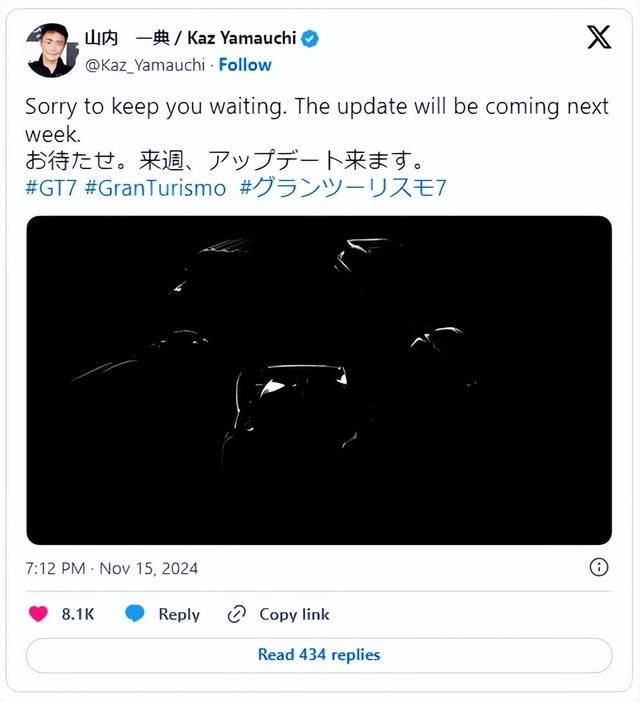The height and width of the screenshot is (702, 640).
Task: Click the blue verified badge
Action: (x=311, y=39)
